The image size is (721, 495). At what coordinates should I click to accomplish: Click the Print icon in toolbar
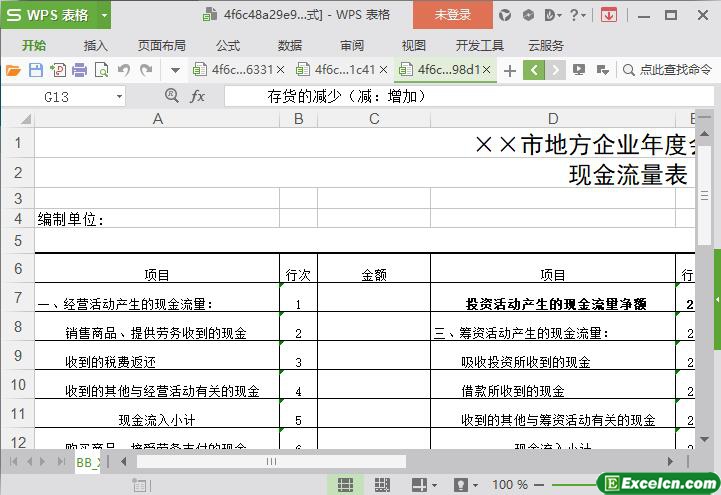tap(79, 70)
